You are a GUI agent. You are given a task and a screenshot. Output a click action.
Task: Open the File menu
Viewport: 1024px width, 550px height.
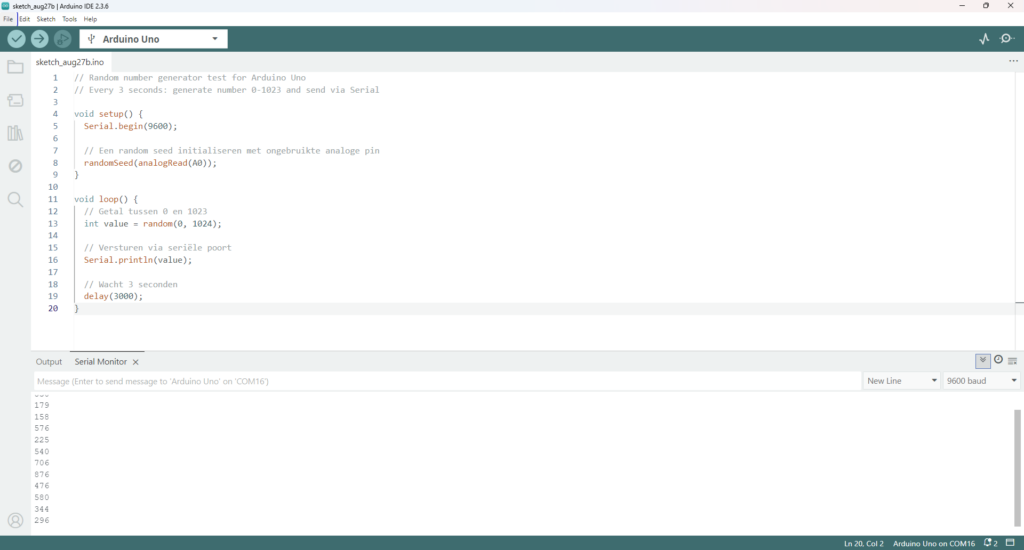pyautogui.click(x=8, y=19)
